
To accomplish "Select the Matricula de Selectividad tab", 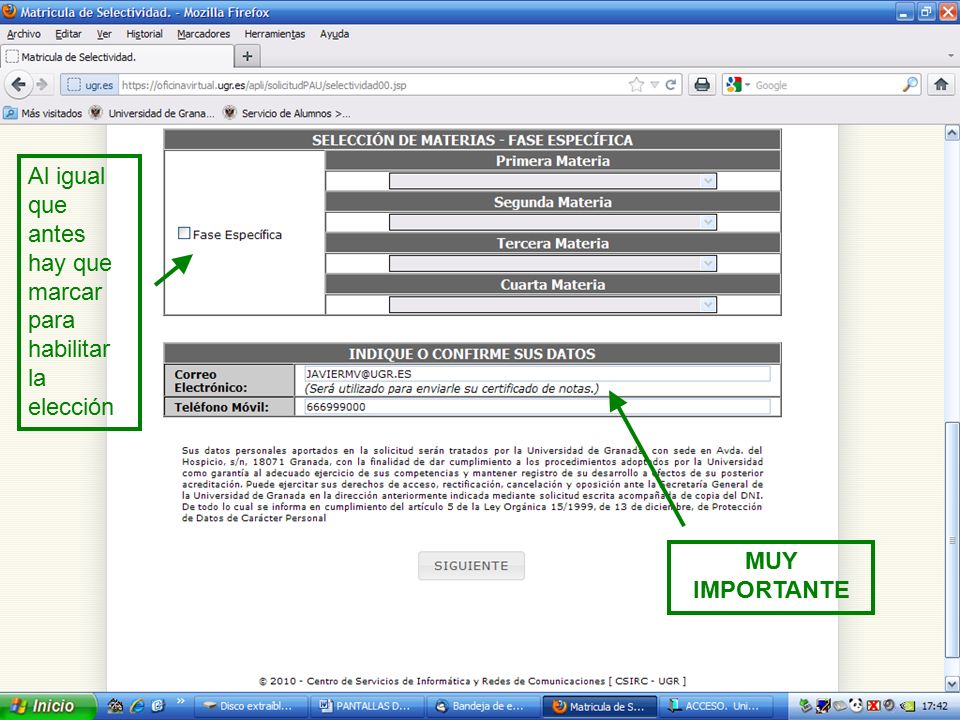I will tap(116, 57).
